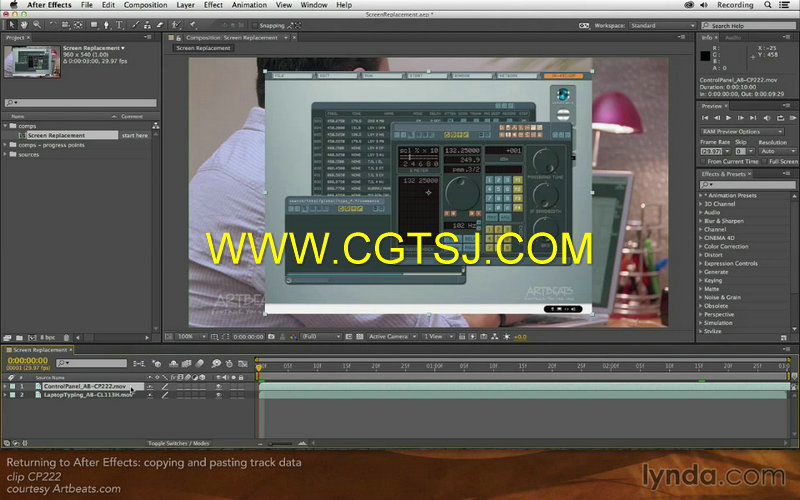Viewport: 800px width, 500px height.
Task: Open the Workspace Standard dropdown
Action: pos(662,26)
